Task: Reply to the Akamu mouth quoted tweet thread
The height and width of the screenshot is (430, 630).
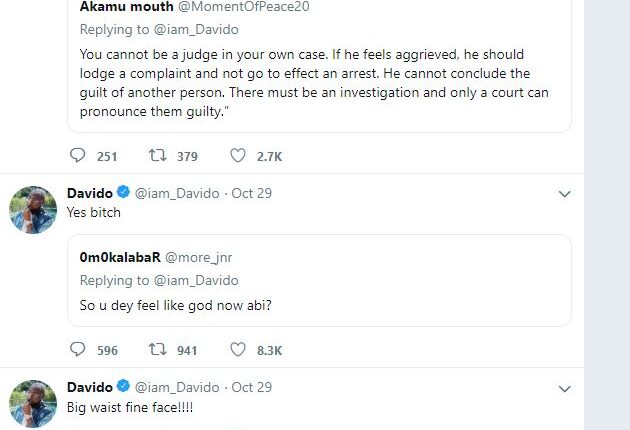Action: 80,156
